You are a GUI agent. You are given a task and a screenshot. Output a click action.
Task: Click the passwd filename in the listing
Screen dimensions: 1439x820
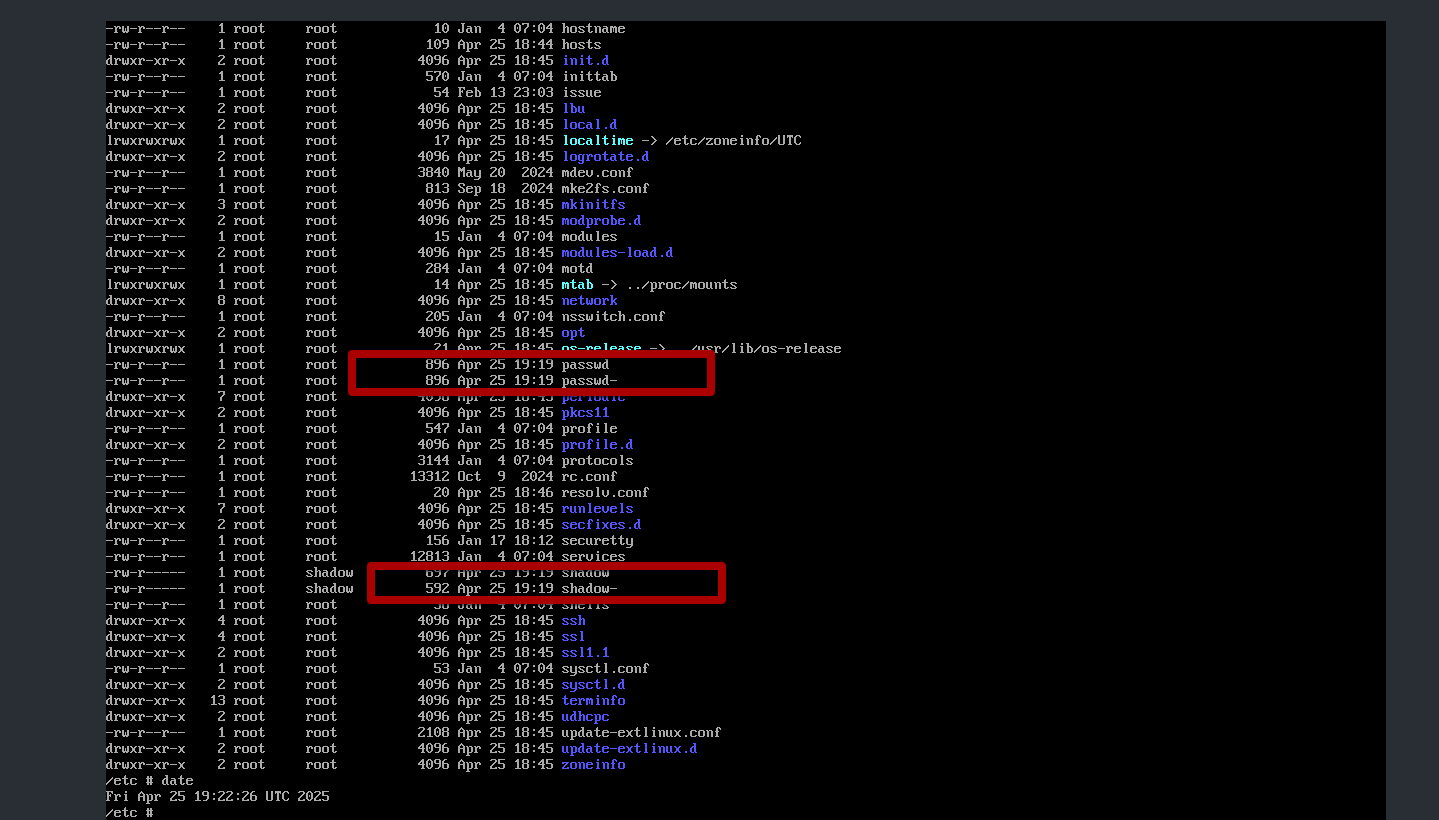585,365
